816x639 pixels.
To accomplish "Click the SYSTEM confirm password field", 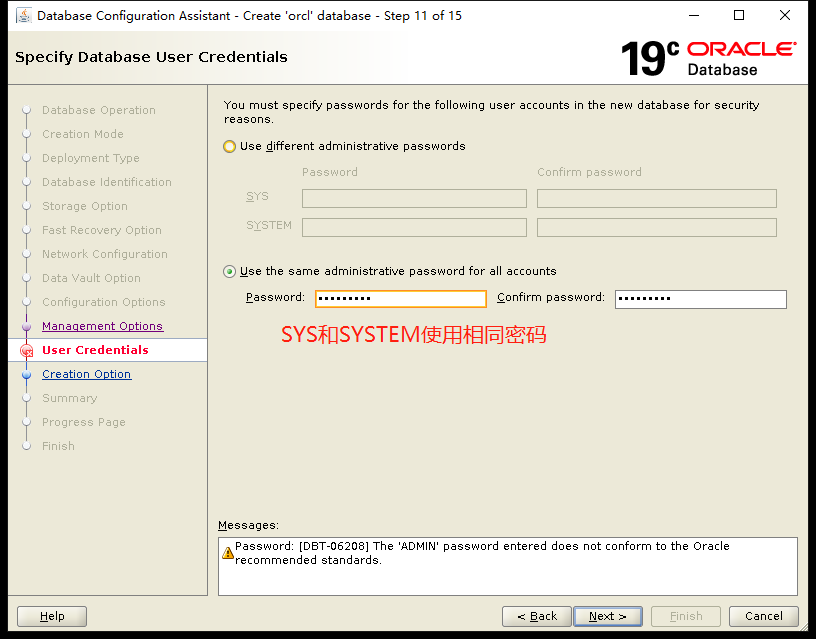I will click(x=657, y=227).
